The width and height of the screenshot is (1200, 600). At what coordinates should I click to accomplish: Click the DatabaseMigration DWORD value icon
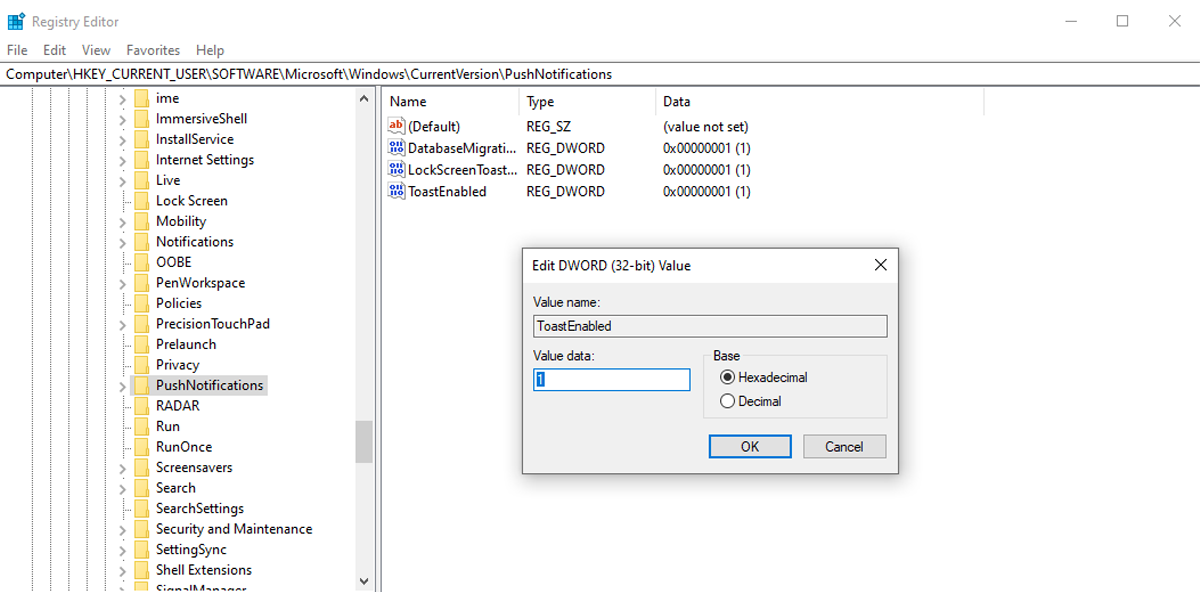[x=397, y=148]
